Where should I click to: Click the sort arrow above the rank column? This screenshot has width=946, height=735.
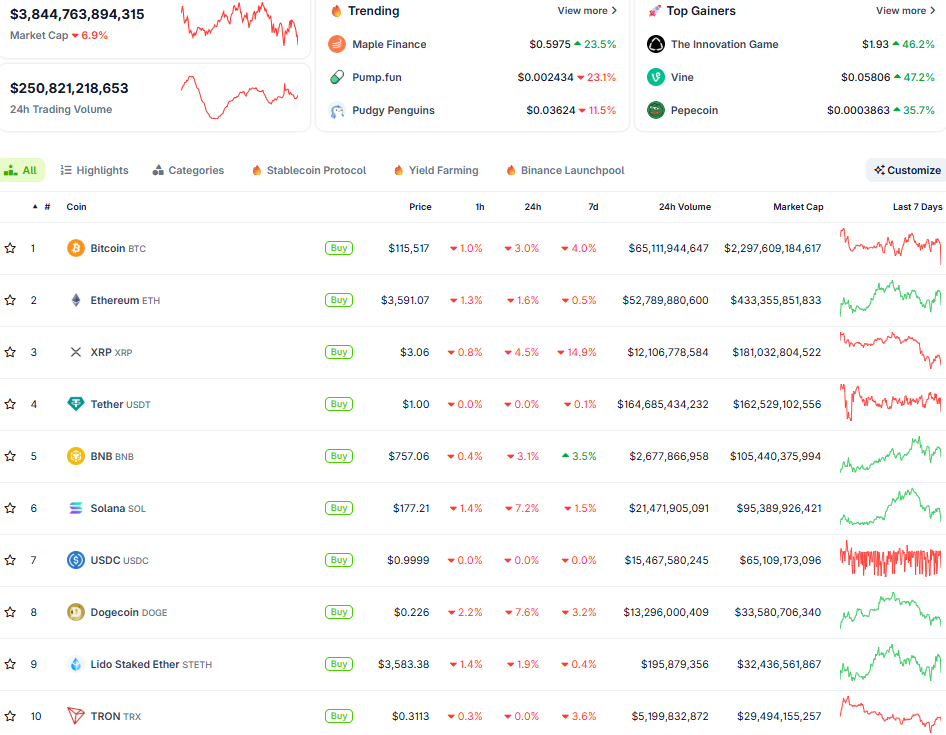tap(33, 207)
